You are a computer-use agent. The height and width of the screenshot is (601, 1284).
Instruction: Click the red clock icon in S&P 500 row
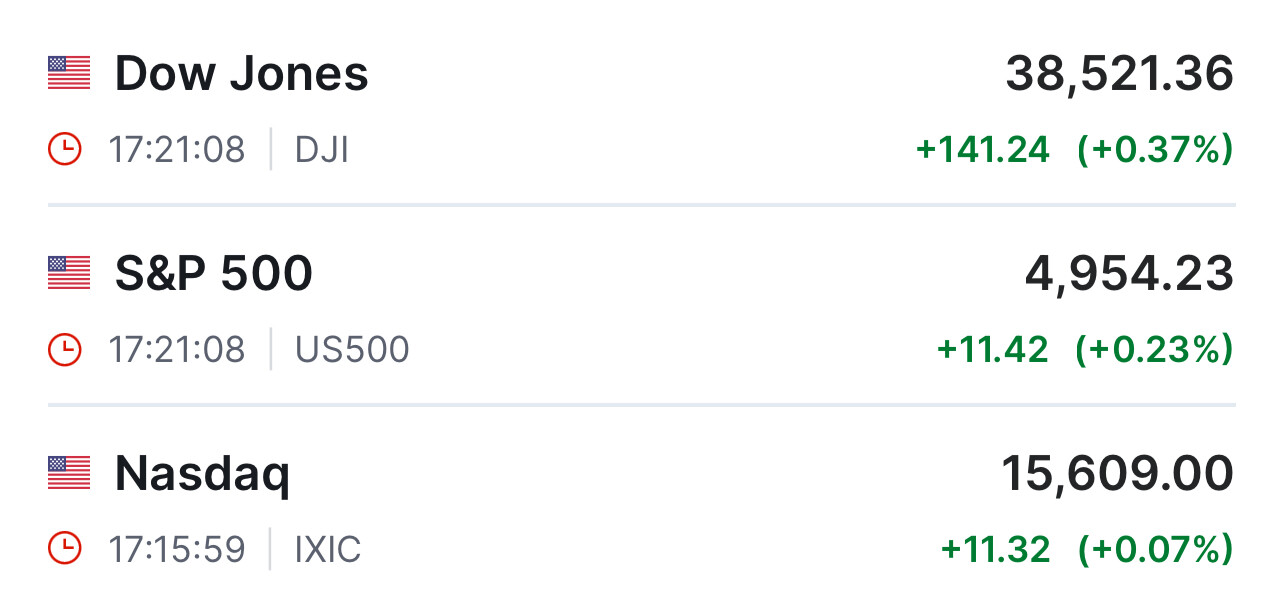point(65,349)
